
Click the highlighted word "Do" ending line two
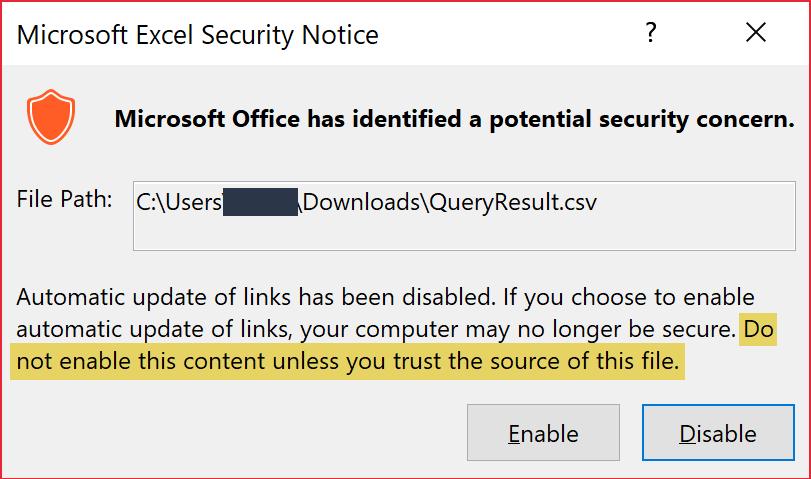click(x=758, y=329)
